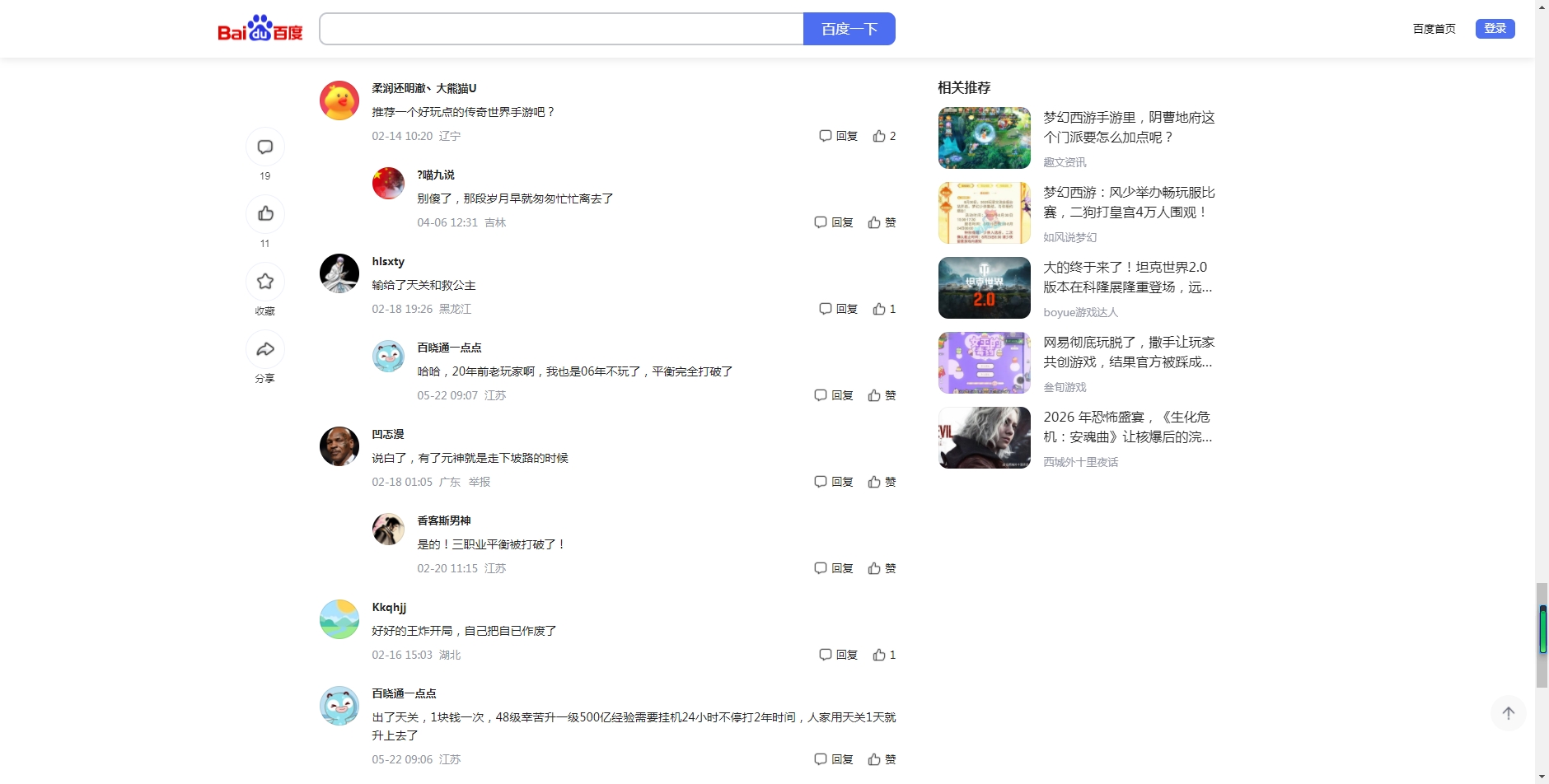
Task: Click the back-to-top arrow button
Action: [1508, 713]
